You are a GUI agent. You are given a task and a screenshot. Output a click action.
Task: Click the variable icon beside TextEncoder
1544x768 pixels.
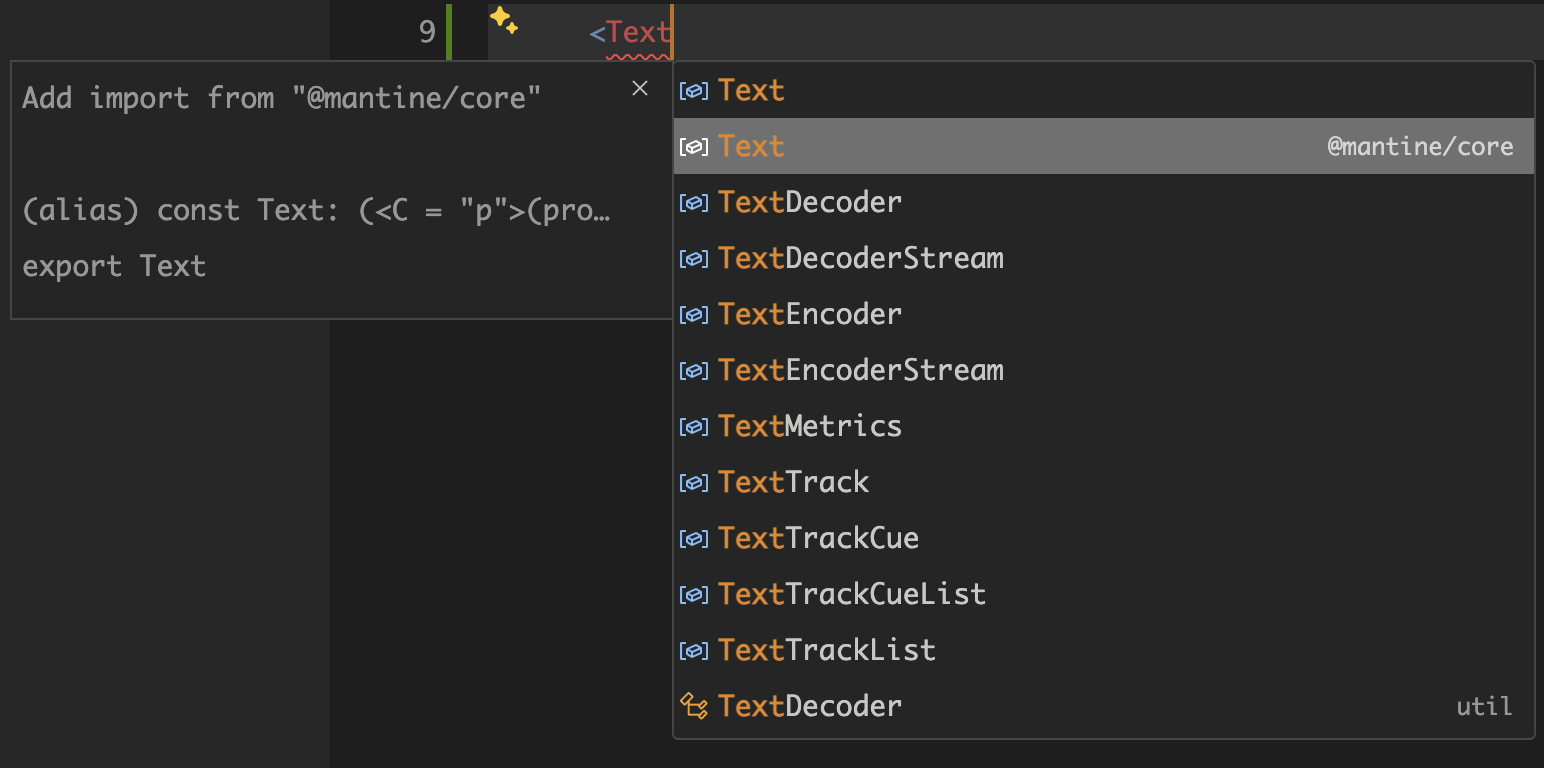pyautogui.click(x=692, y=315)
